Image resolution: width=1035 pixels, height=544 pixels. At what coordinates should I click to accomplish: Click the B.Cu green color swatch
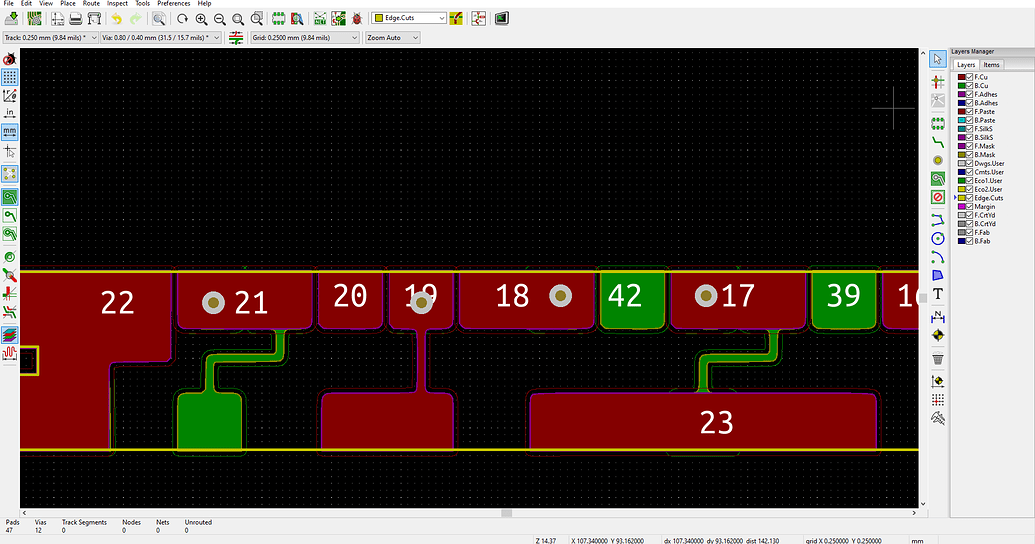pos(962,86)
